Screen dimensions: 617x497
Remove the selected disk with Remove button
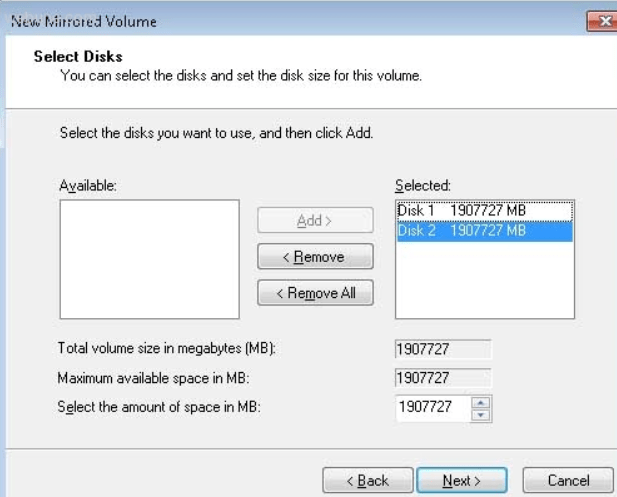pos(315,257)
